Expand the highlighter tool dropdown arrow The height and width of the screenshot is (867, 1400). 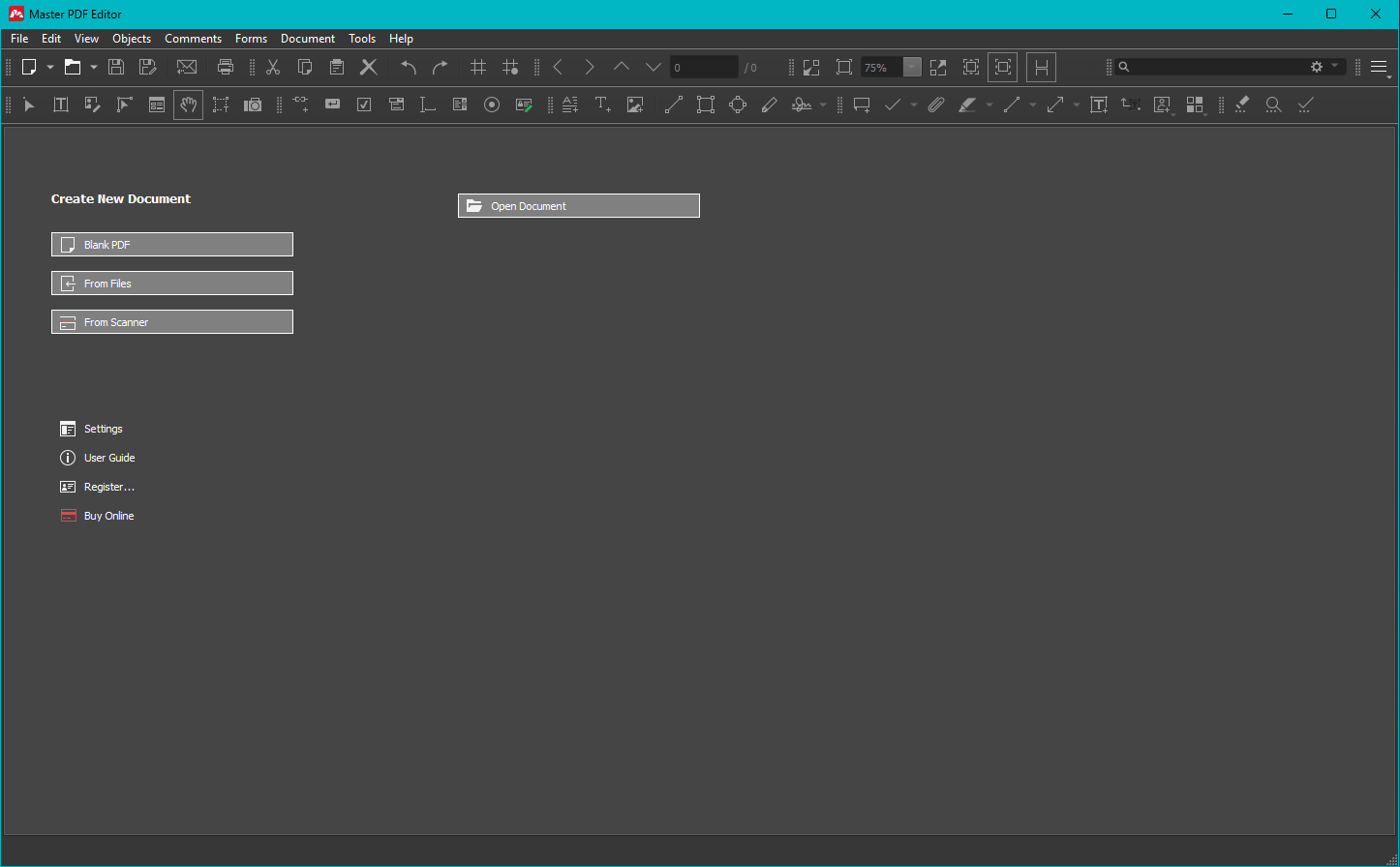(x=989, y=105)
